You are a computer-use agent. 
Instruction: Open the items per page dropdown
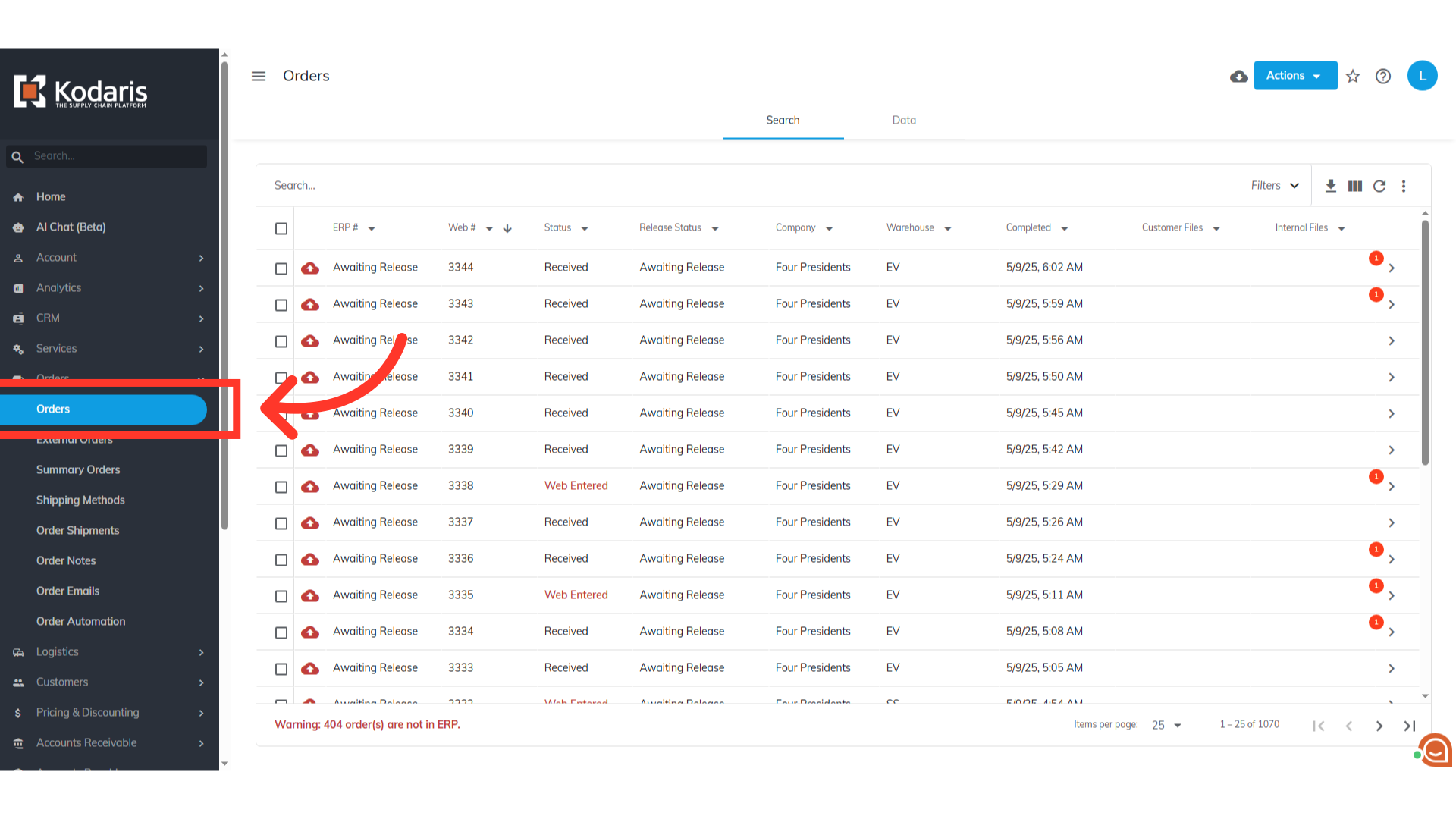click(1166, 725)
